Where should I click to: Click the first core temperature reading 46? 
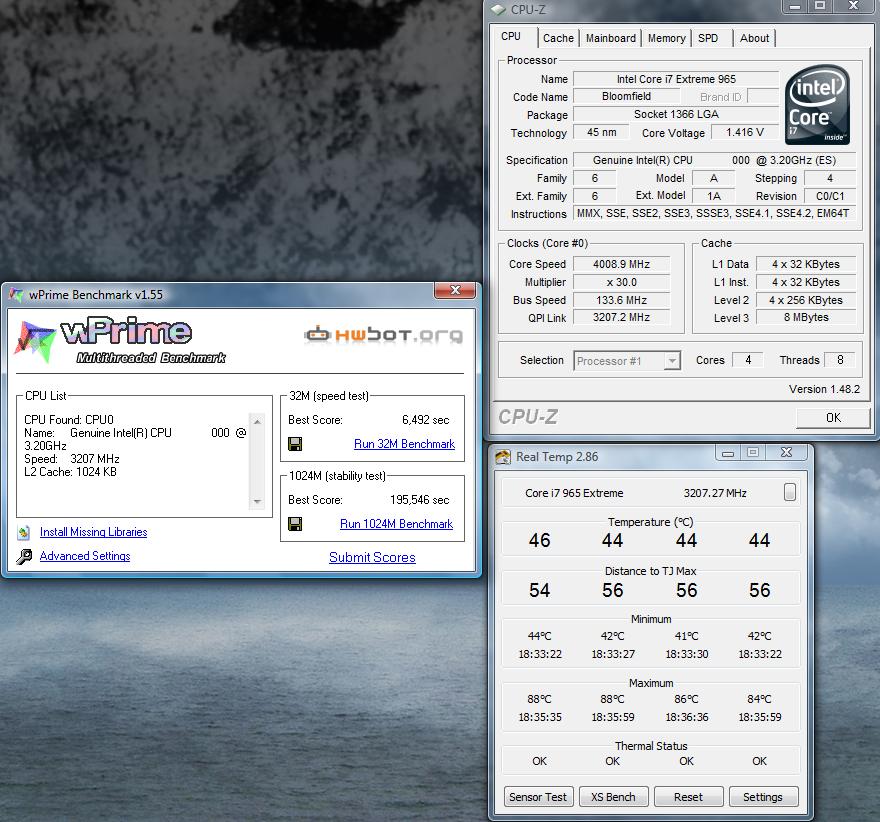coord(539,540)
